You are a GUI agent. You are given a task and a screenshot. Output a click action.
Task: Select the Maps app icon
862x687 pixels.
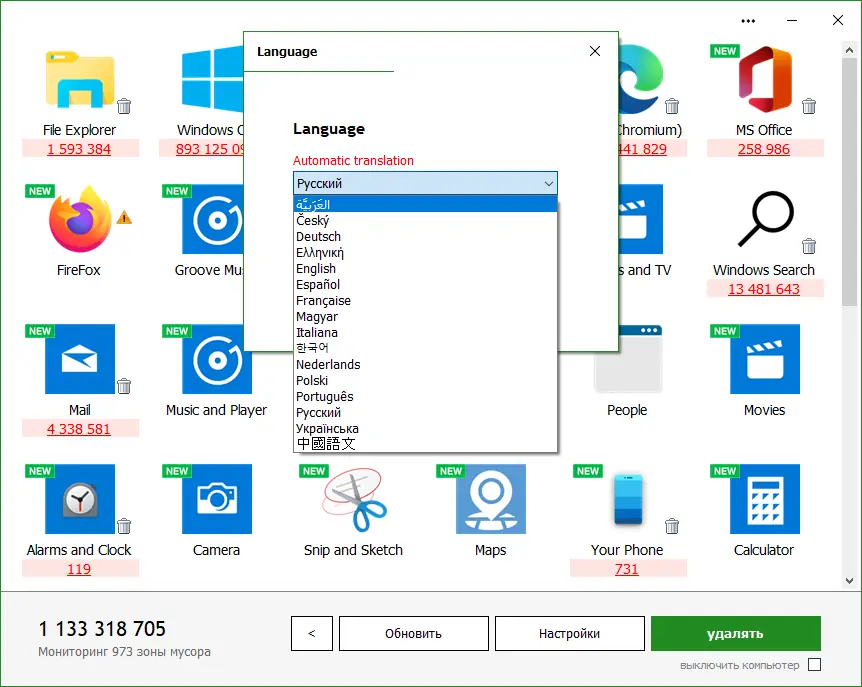[491, 499]
